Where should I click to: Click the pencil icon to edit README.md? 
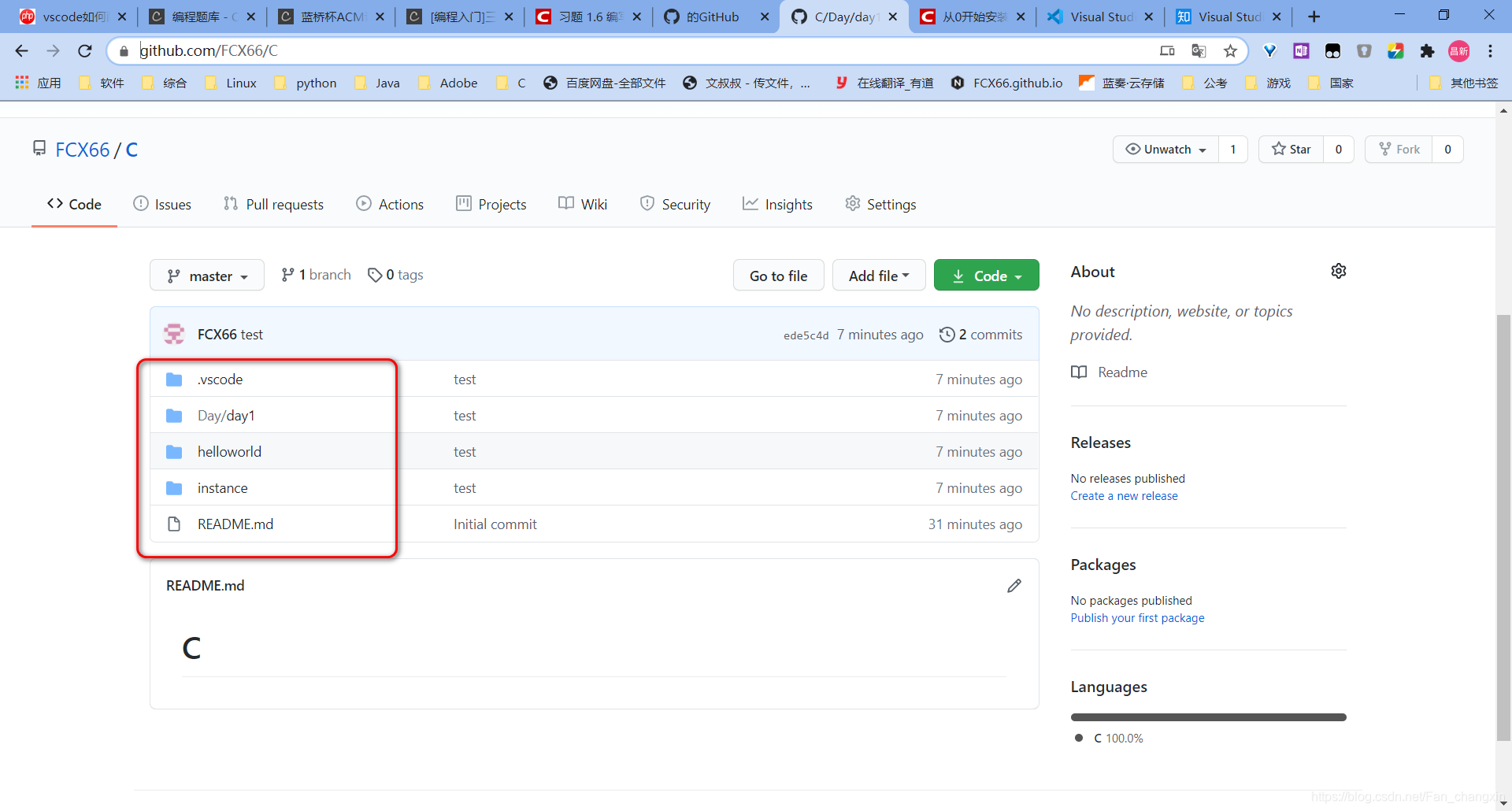[x=1014, y=585]
